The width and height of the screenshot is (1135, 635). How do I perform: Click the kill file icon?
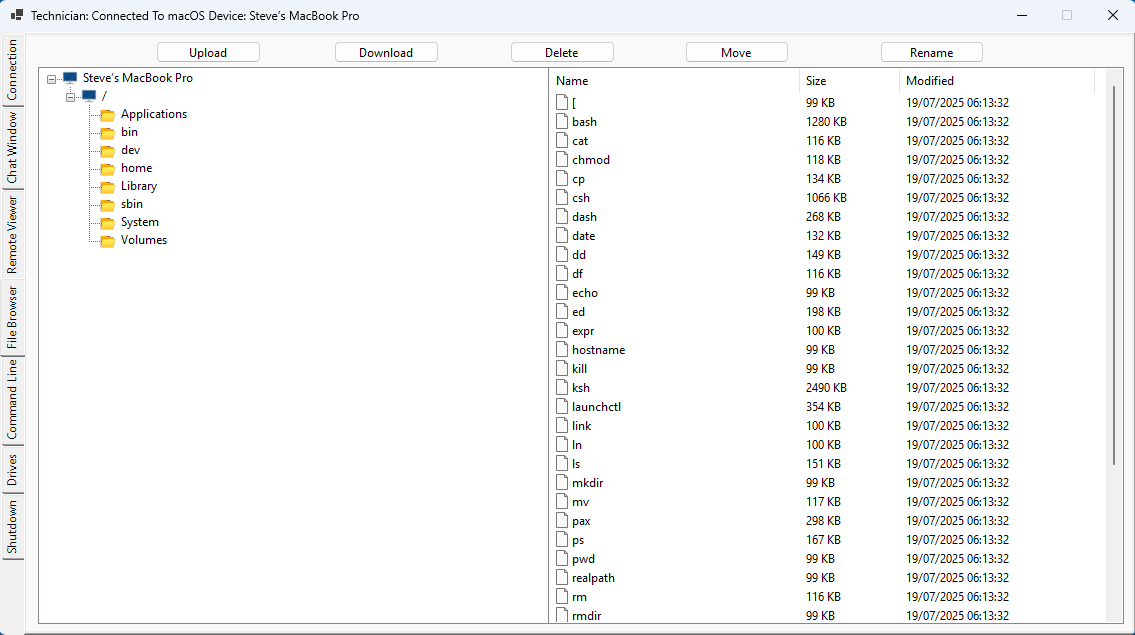coord(562,368)
